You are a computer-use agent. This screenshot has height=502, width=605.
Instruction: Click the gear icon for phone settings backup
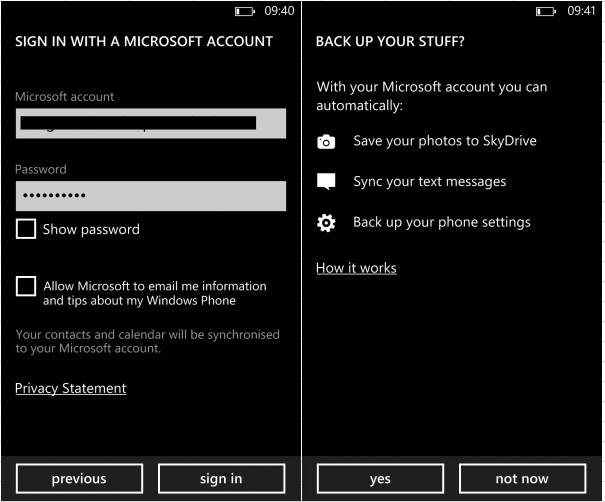[x=326, y=223]
